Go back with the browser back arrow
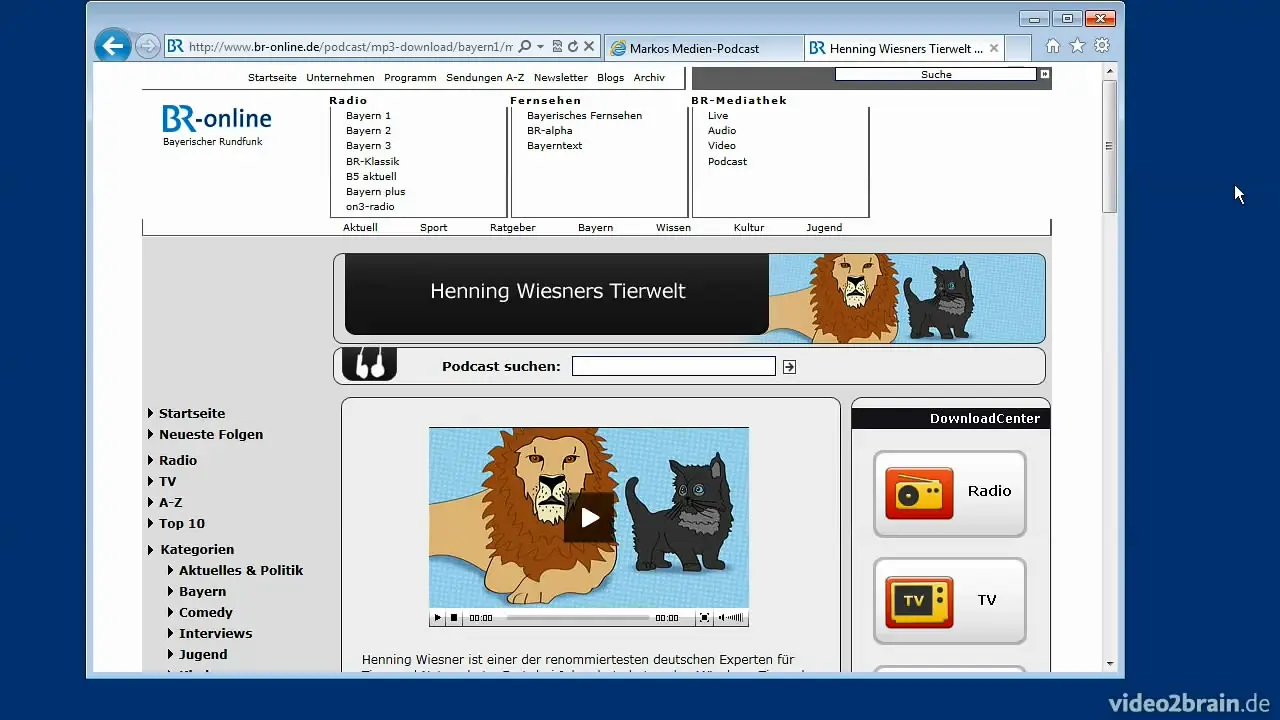Viewport: 1280px width, 720px height. pos(113,45)
